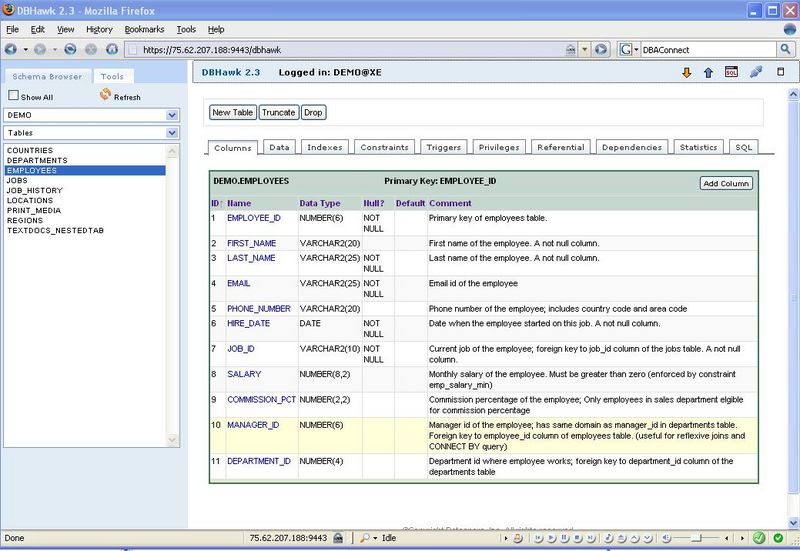Sort by the Data Type column header
Screen dimensions: 800x551
pyautogui.click(x=320, y=203)
